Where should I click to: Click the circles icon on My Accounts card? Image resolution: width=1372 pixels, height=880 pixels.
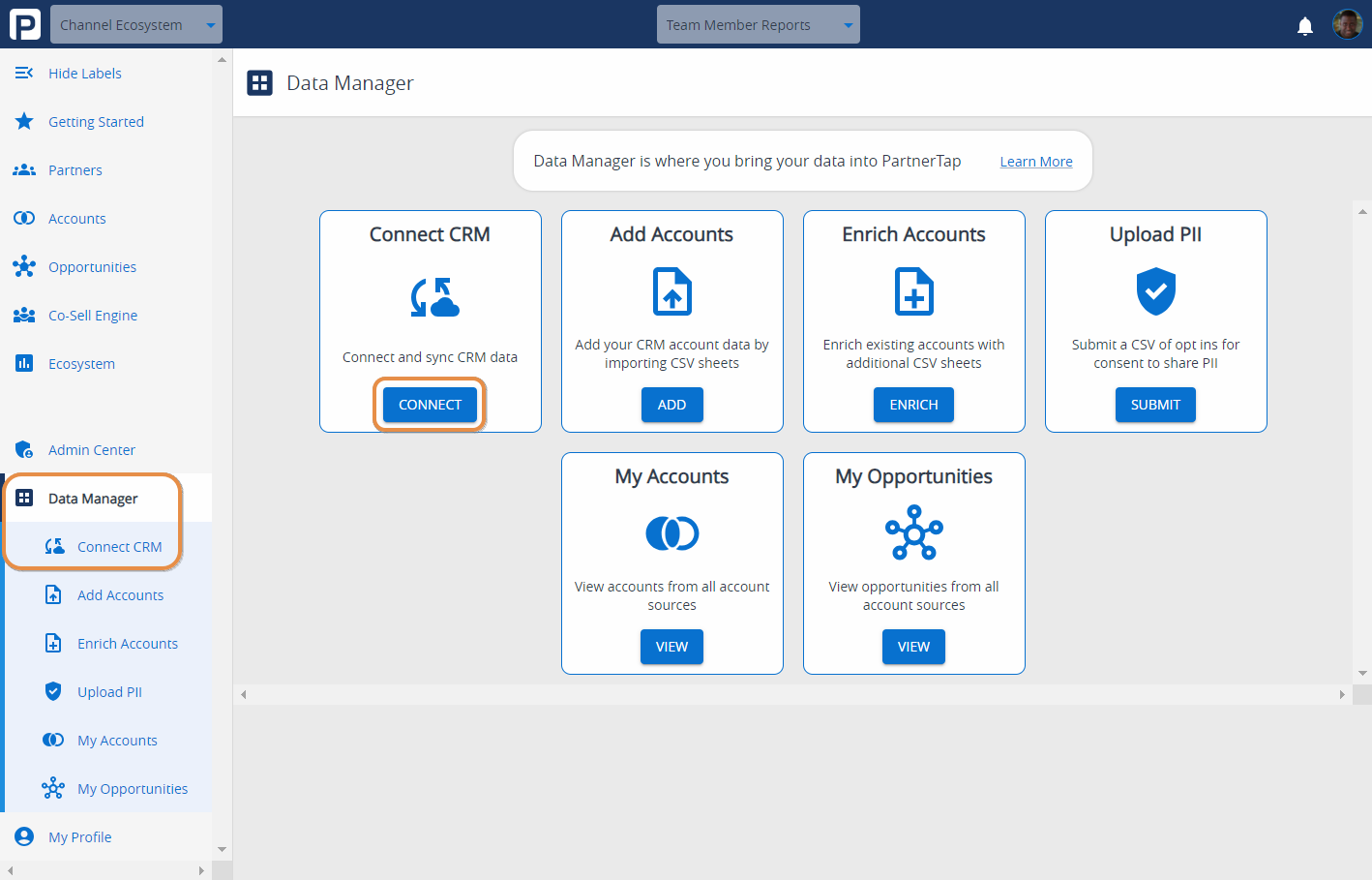pos(672,532)
